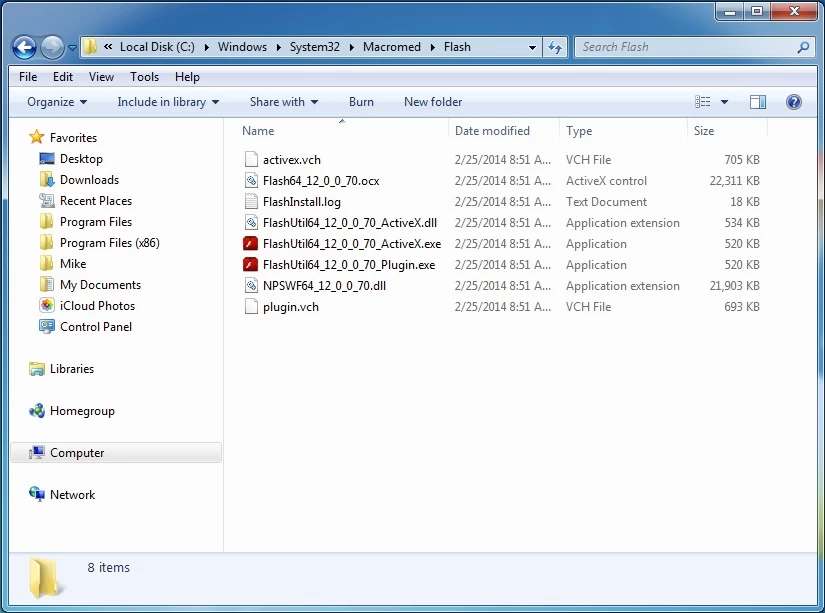
Task: Click System32 in the address path
Action: 315,47
